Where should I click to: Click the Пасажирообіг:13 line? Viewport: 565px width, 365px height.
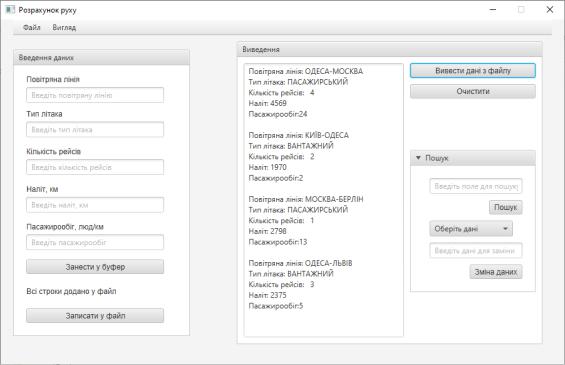pos(278,242)
